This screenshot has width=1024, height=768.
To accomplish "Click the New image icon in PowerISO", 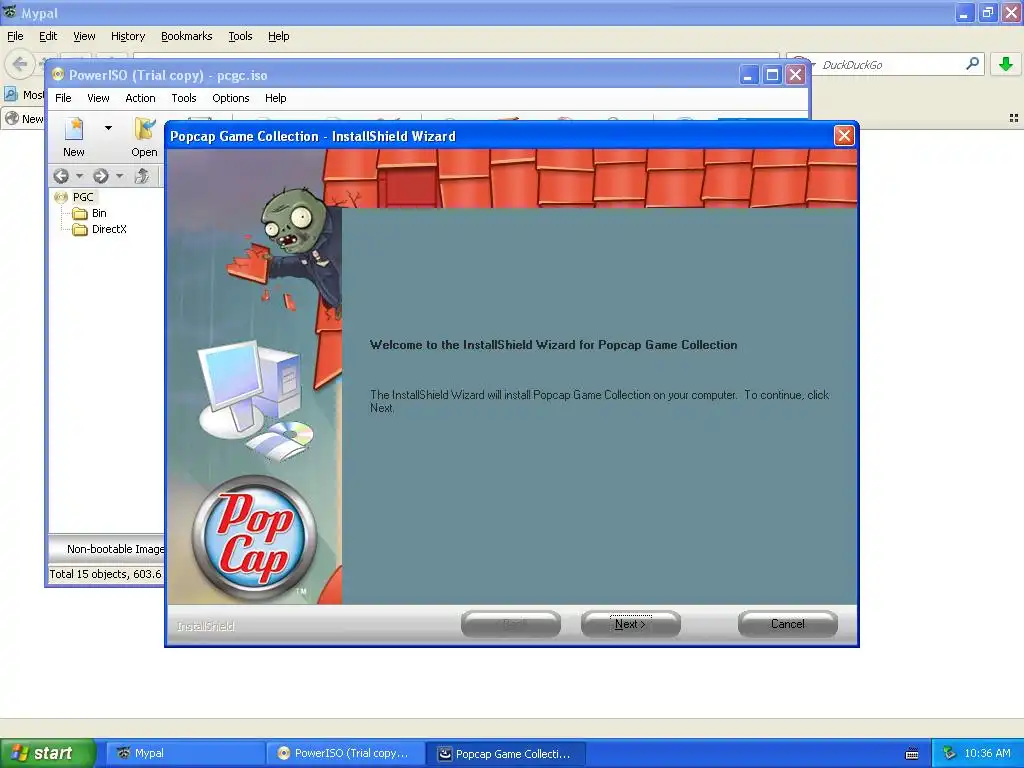I will pyautogui.click(x=74, y=129).
